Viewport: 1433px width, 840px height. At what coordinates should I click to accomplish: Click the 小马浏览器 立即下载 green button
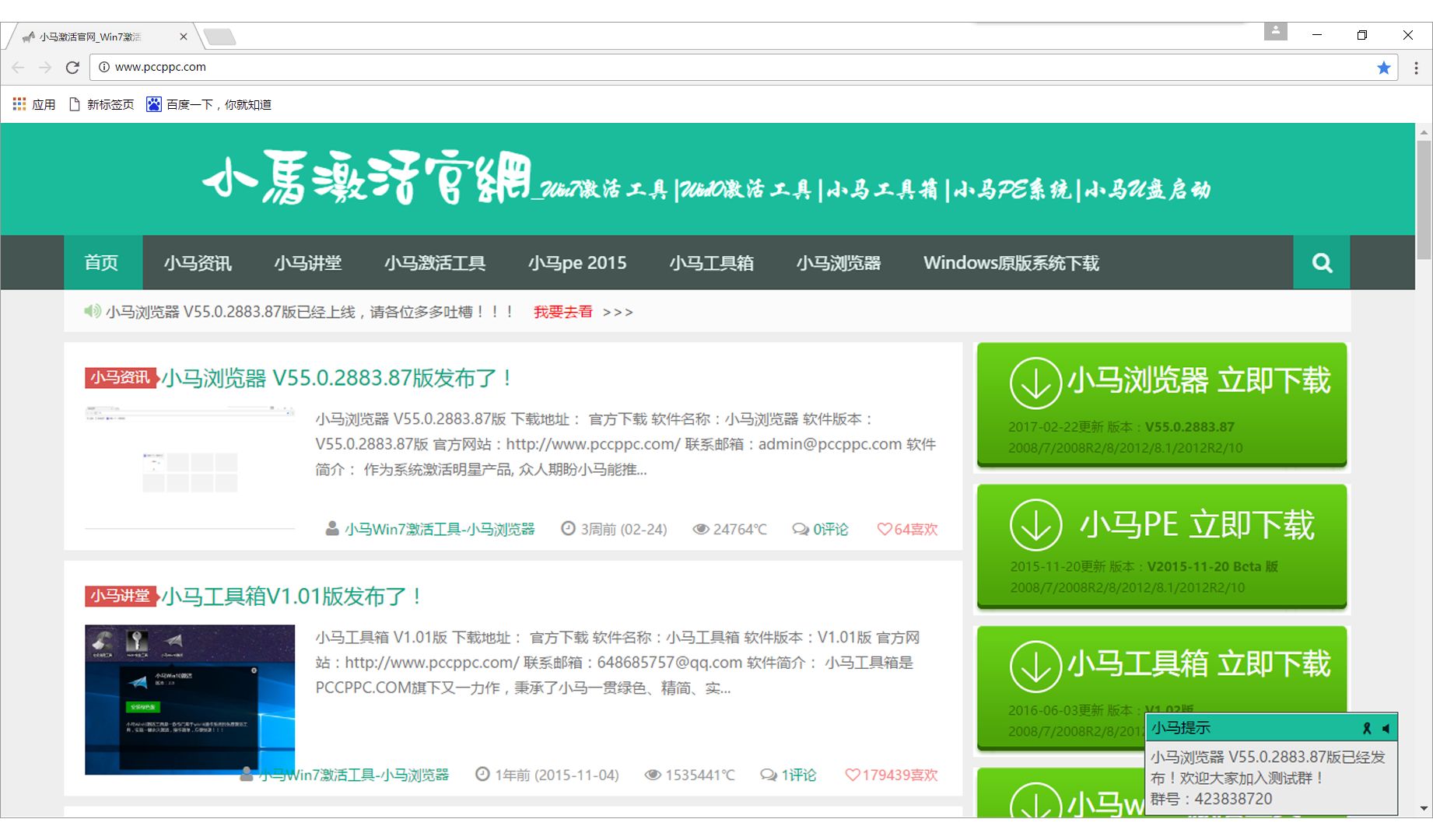coord(1161,404)
